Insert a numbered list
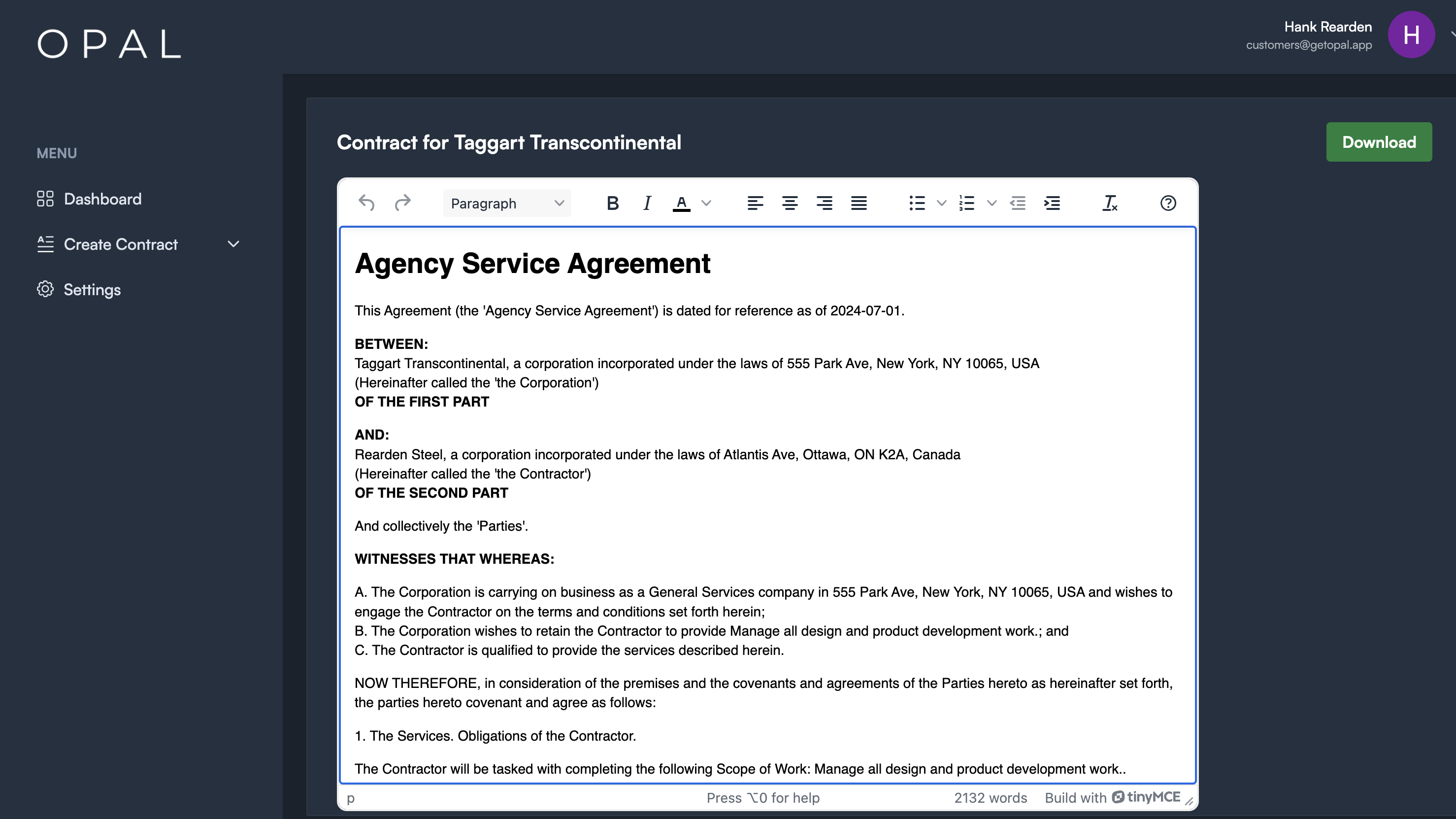The width and height of the screenshot is (1456, 819). [966, 203]
